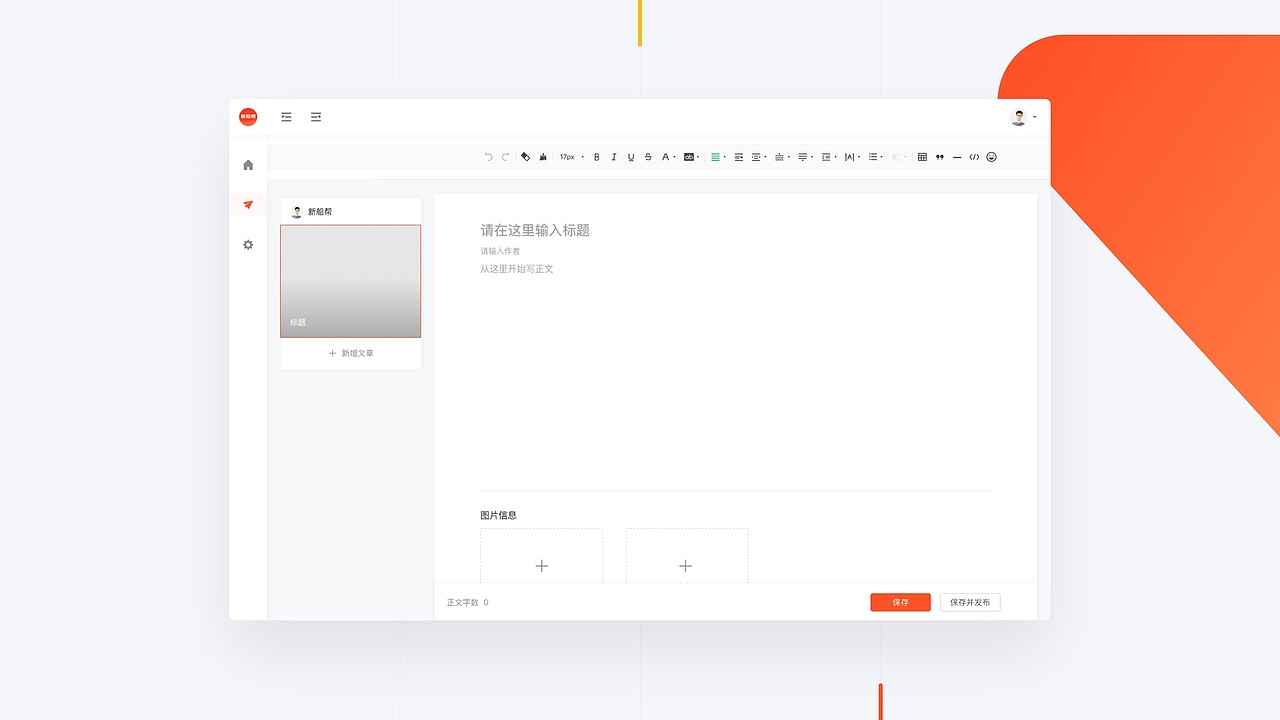This screenshot has height=720, width=1280.
Task: Open the space-after paragraph dropdown
Action: click(804, 157)
